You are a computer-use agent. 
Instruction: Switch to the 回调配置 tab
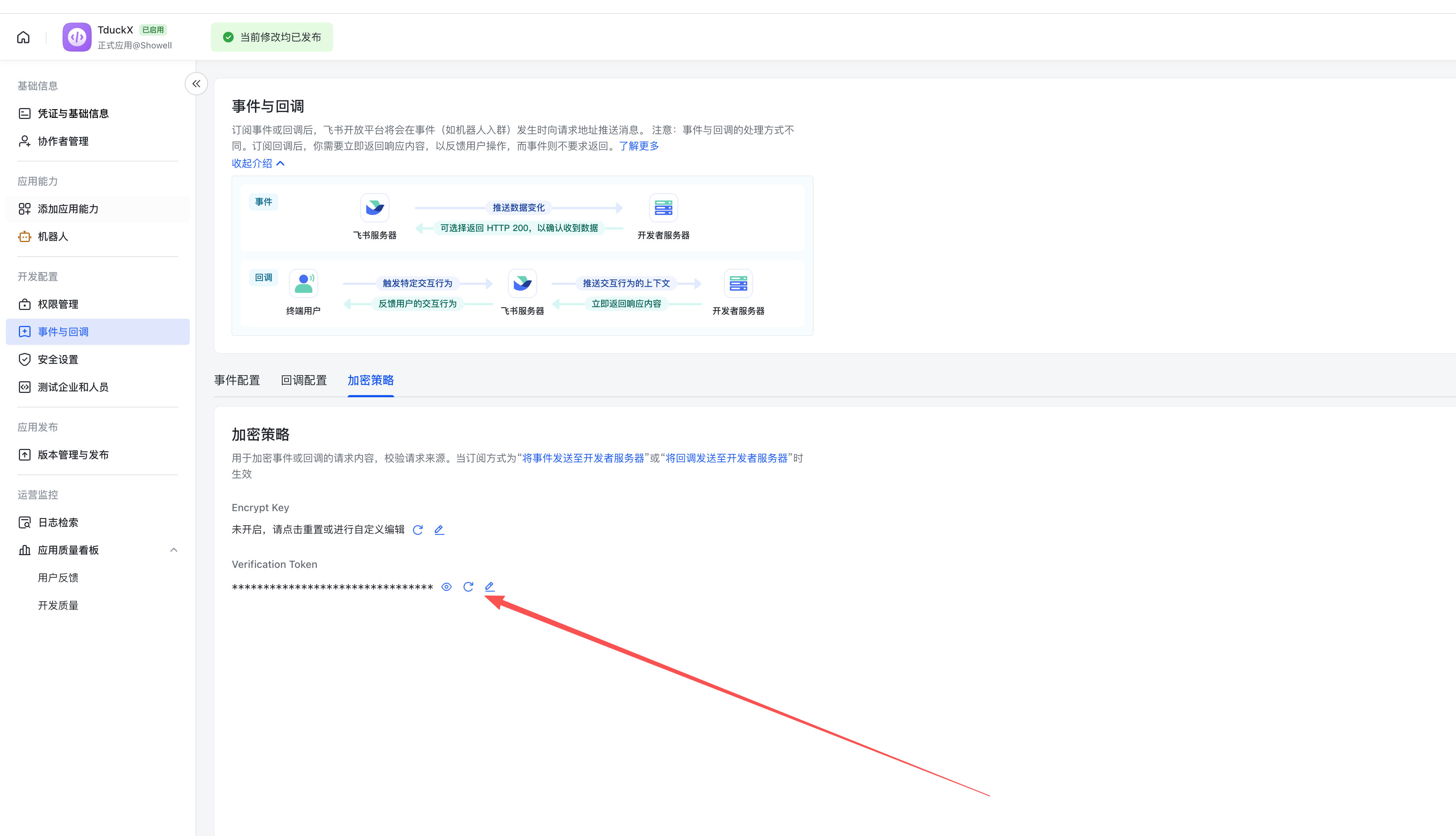pos(304,380)
